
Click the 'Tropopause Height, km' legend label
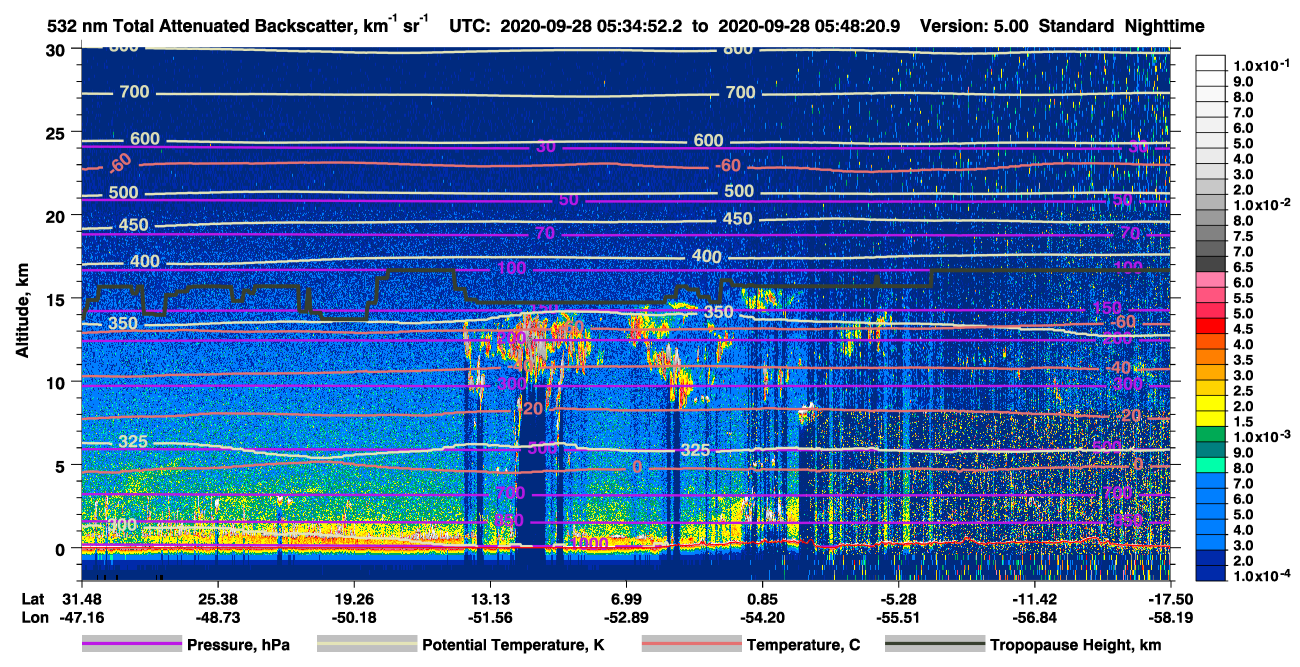(1075, 645)
